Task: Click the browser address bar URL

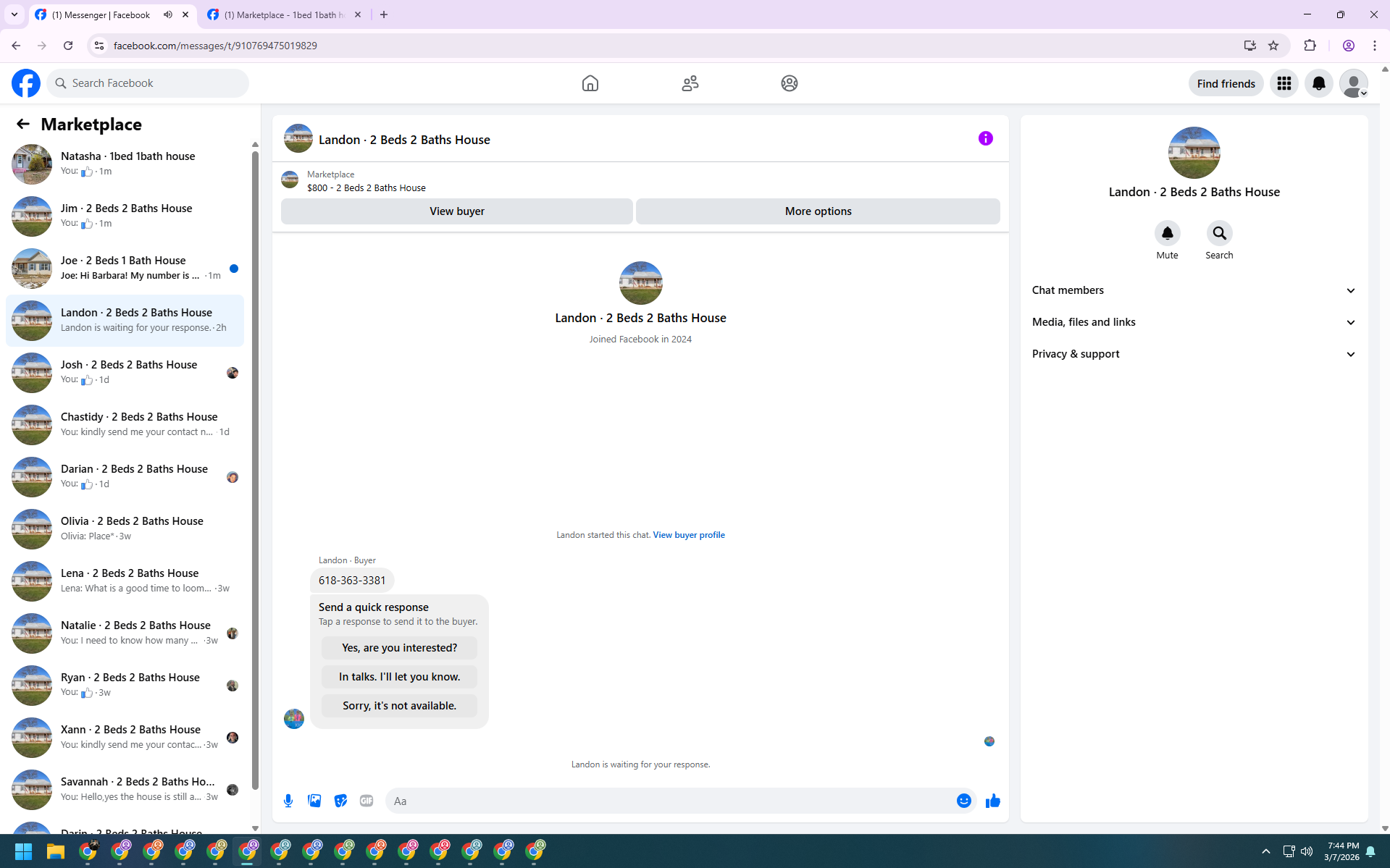Action: point(215,46)
